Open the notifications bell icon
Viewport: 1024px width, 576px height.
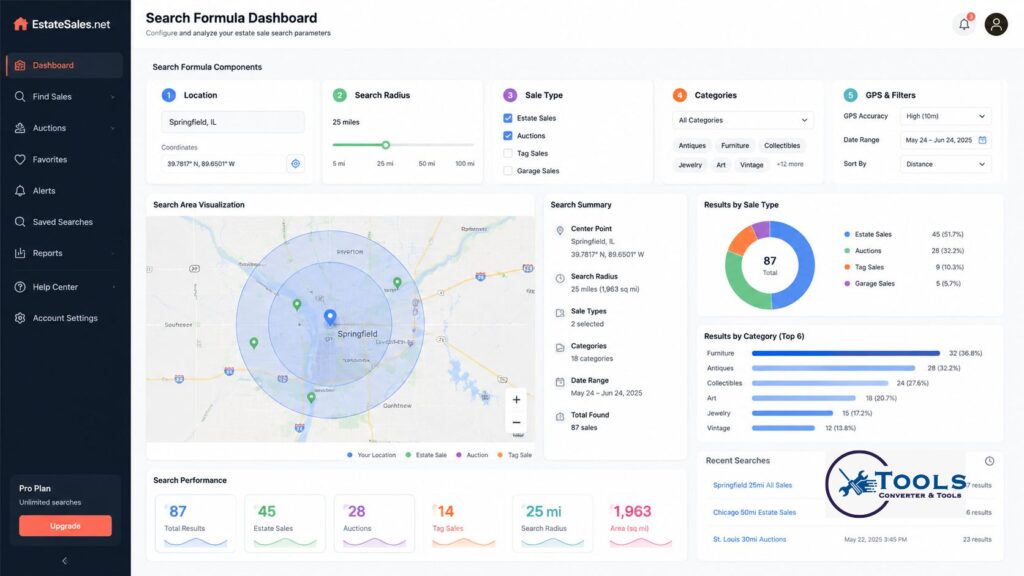click(x=964, y=25)
